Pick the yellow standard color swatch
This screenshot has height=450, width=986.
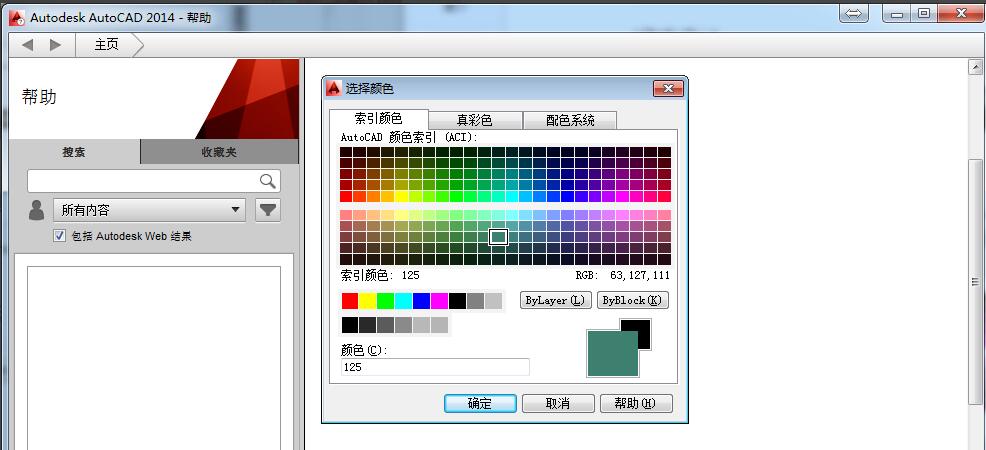tap(368, 301)
